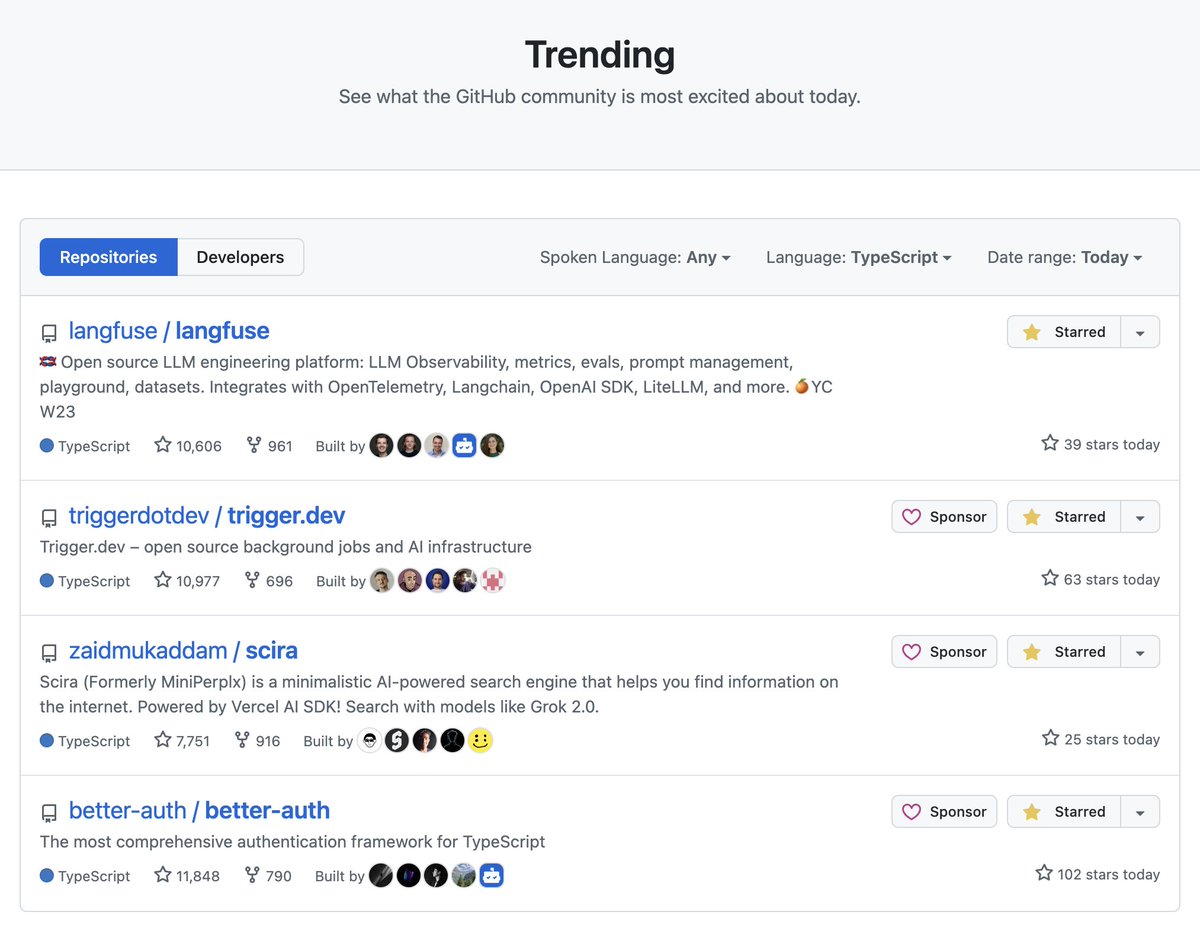Expand star lists arrow for langfuse
This screenshot has height=931, width=1200.
coord(1141,332)
